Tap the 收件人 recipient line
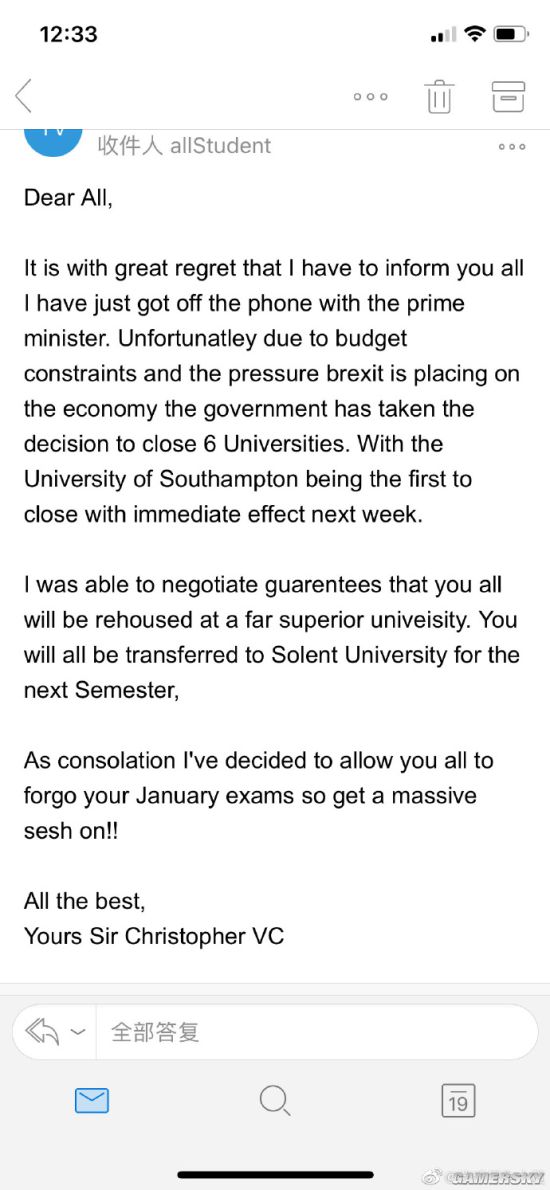Screen dimensions: 550x1190 coord(184,145)
